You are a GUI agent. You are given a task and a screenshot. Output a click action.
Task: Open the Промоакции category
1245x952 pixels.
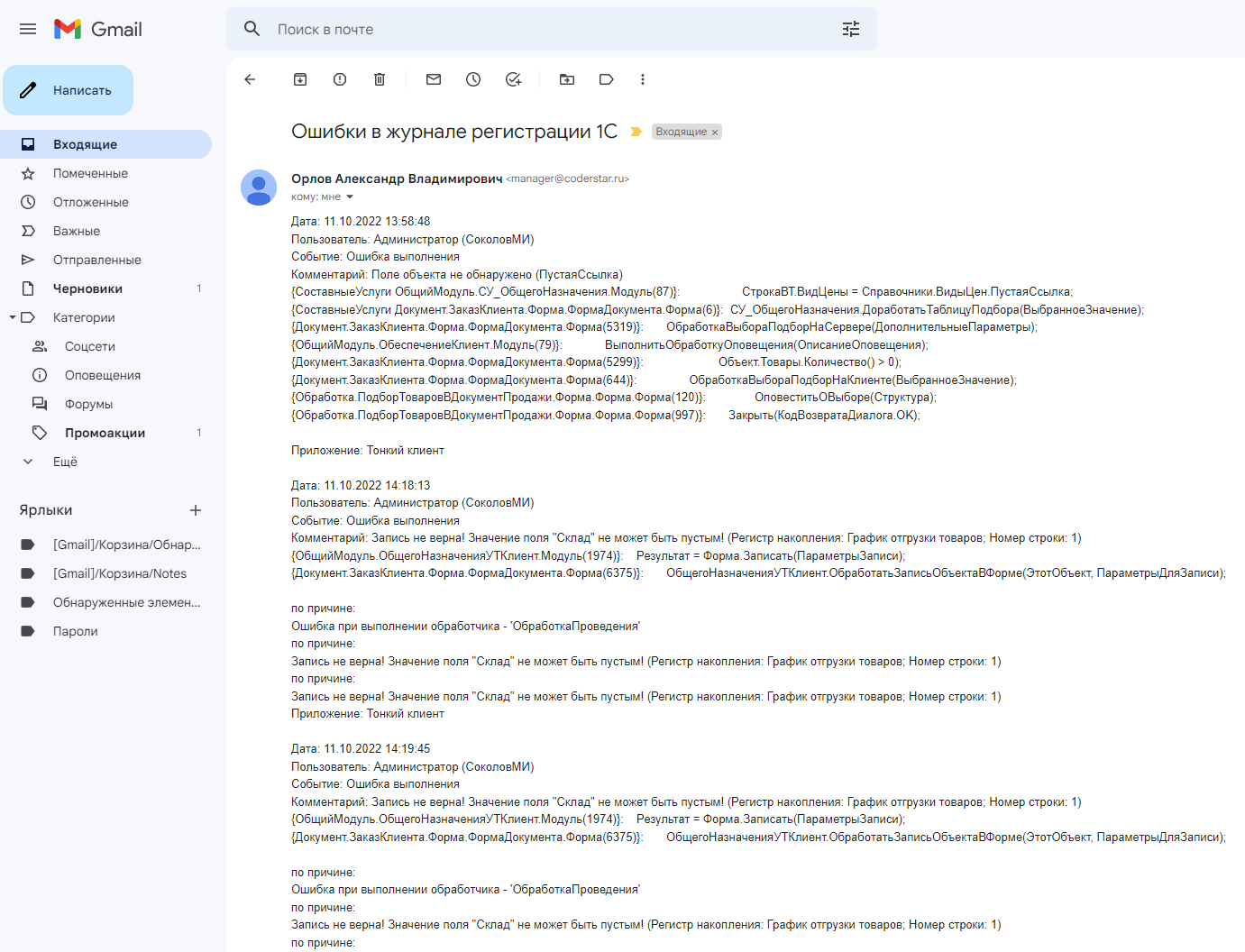tap(105, 433)
